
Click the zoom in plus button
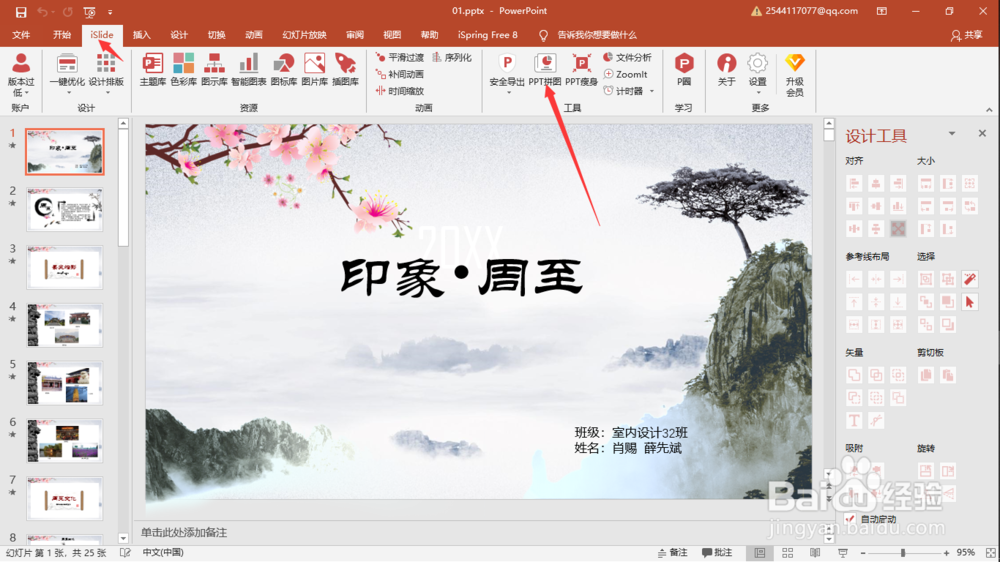[x=946, y=552]
